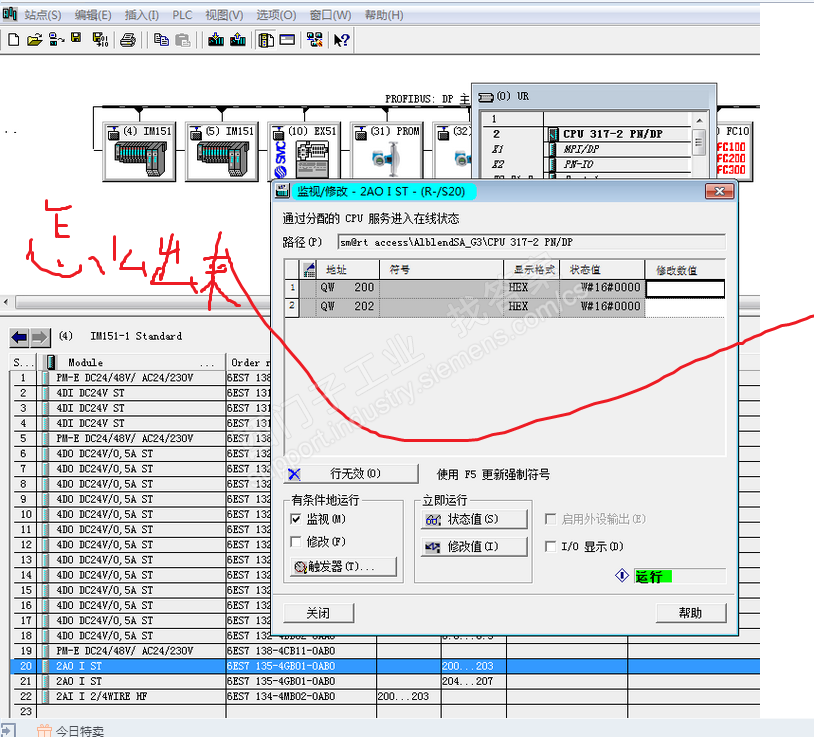Tick the I/O 显示(D) checkbox
Image resolution: width=814 pixels, height=737 pixels.
(550, 547)
